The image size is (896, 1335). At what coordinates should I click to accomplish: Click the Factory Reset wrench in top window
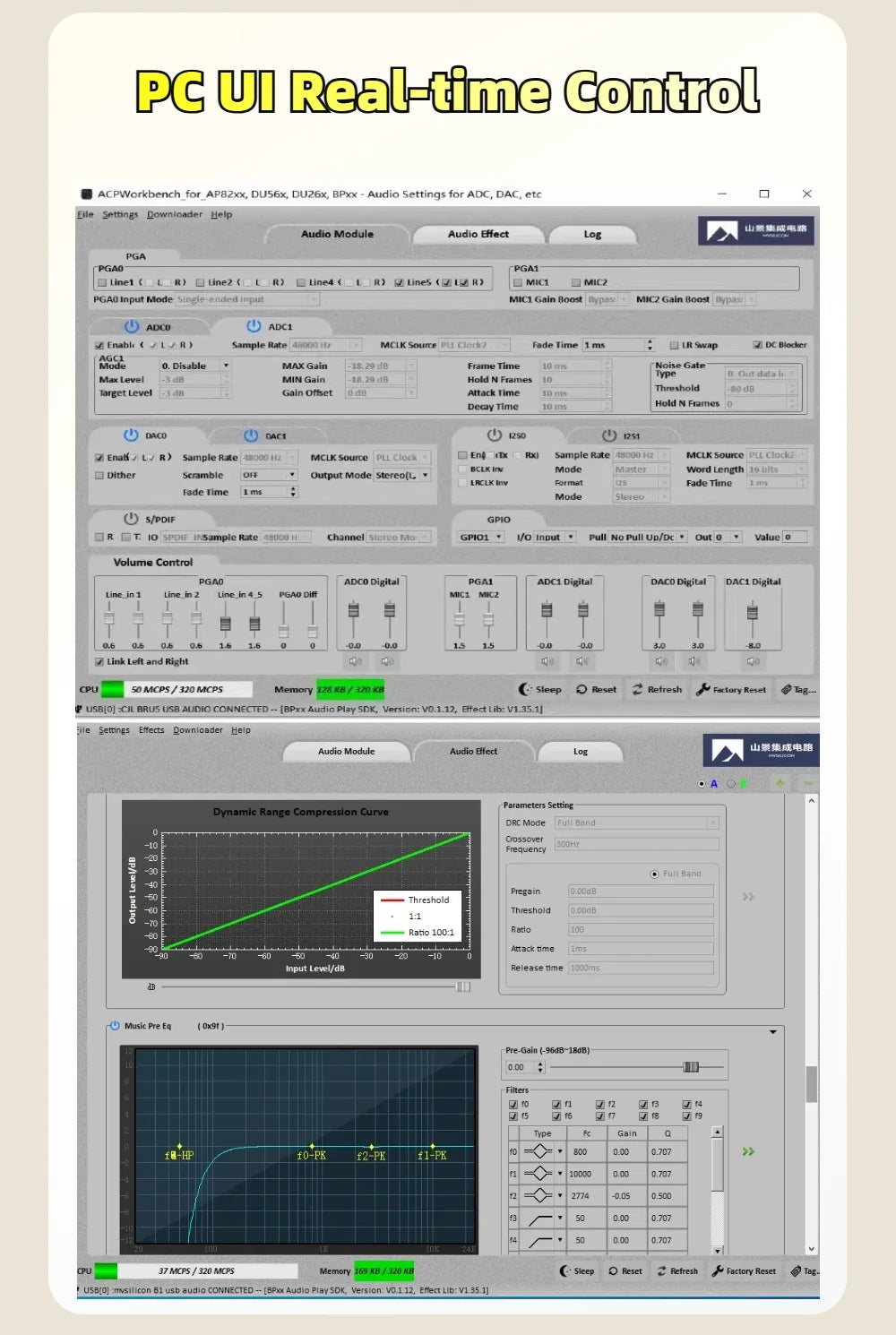pos(703,689)
